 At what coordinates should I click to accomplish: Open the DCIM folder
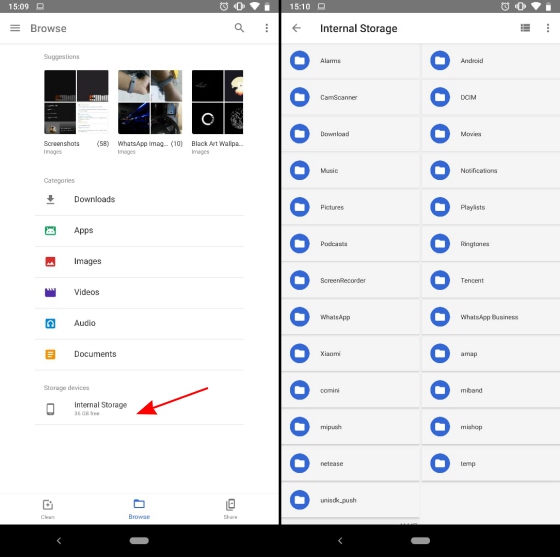pos(491,97)
